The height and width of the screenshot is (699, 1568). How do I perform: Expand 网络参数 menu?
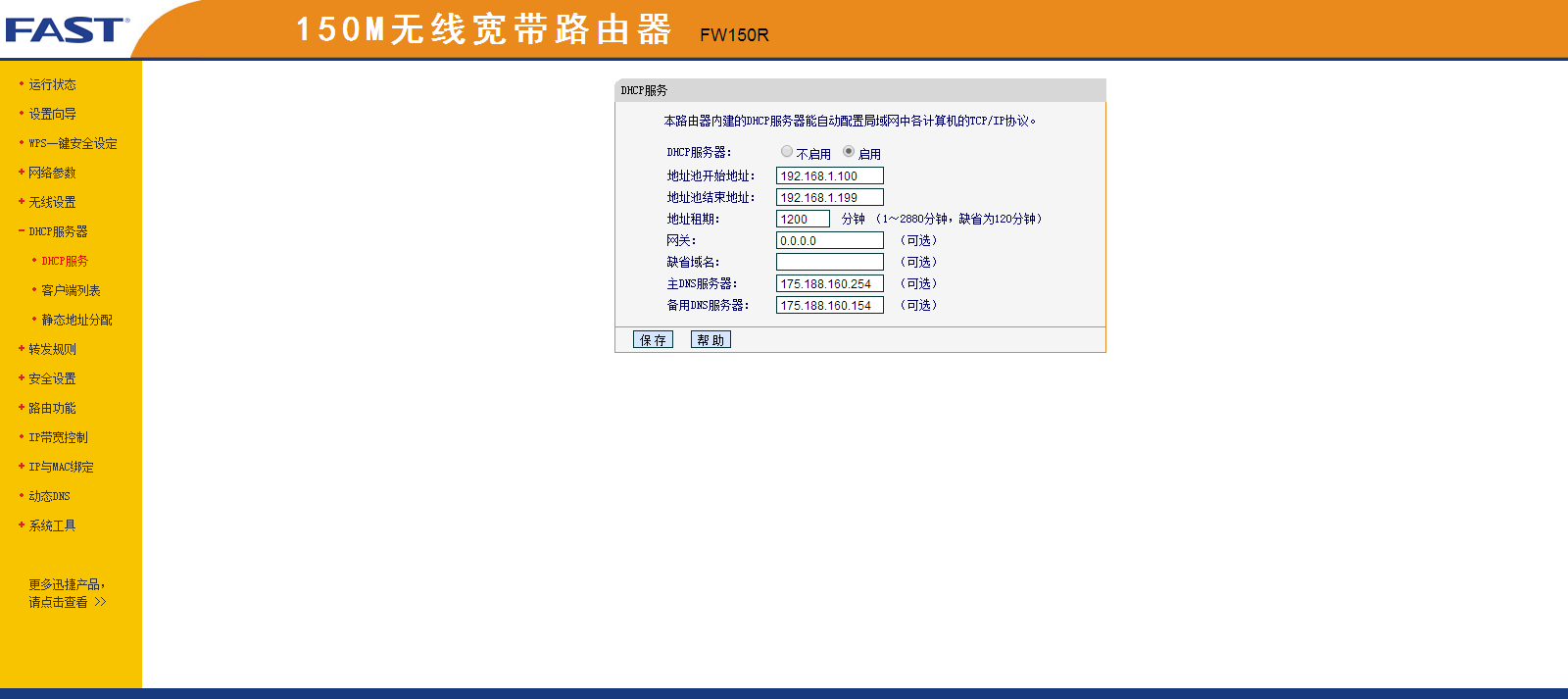pyautogui.click(x=52, y=173)
